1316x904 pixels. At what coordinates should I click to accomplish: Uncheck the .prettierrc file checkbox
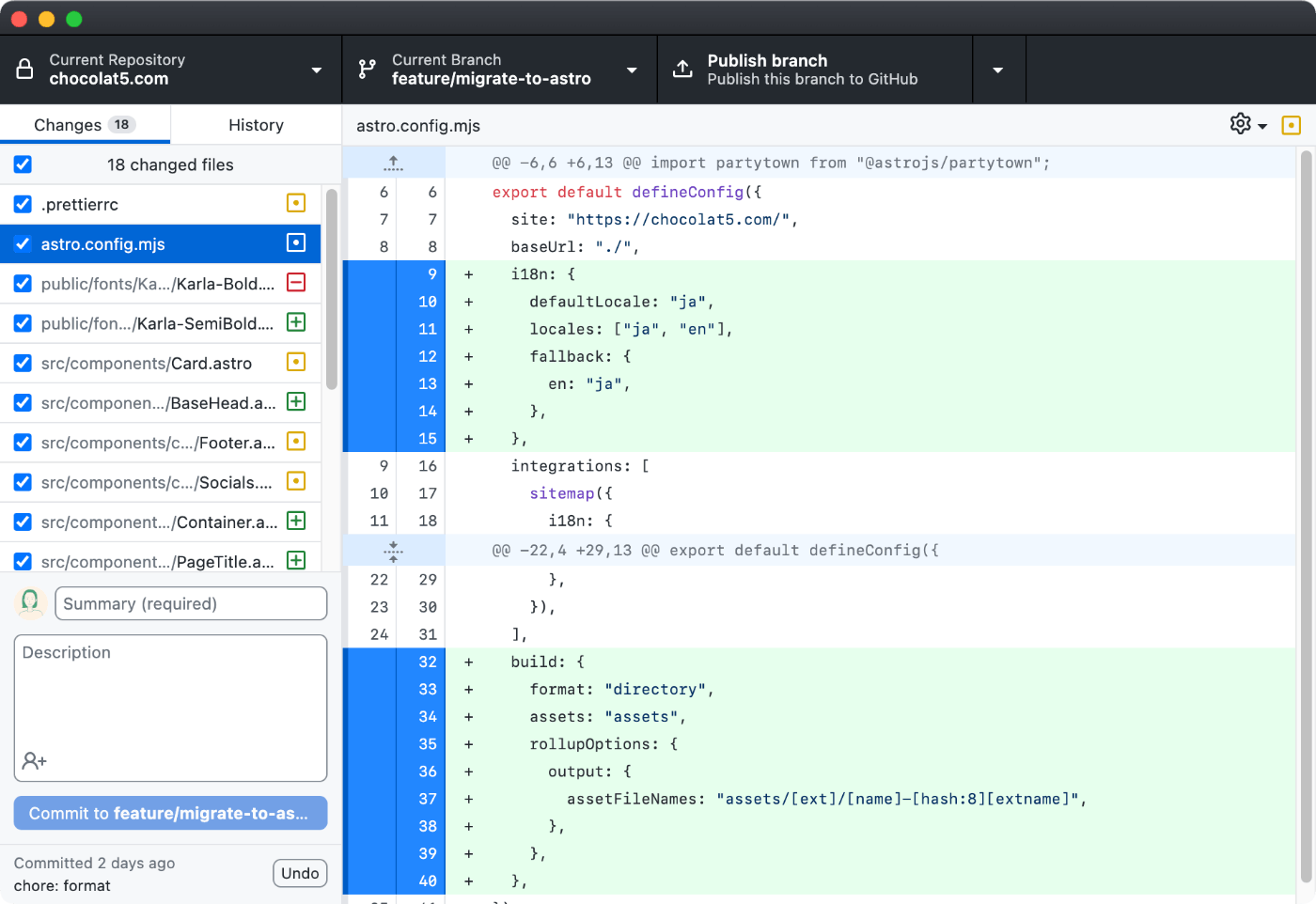coord(23,204)
